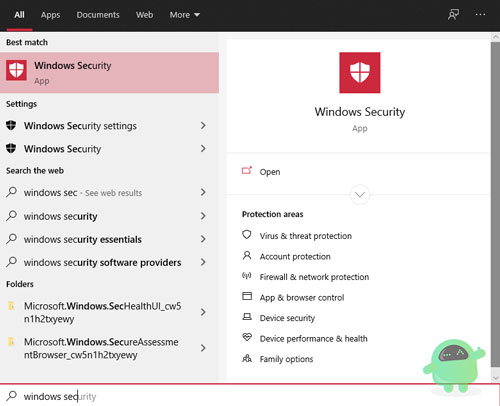Expand arrow for the SecHealthUI folder result
500x406 pixels.
(203, 312)
